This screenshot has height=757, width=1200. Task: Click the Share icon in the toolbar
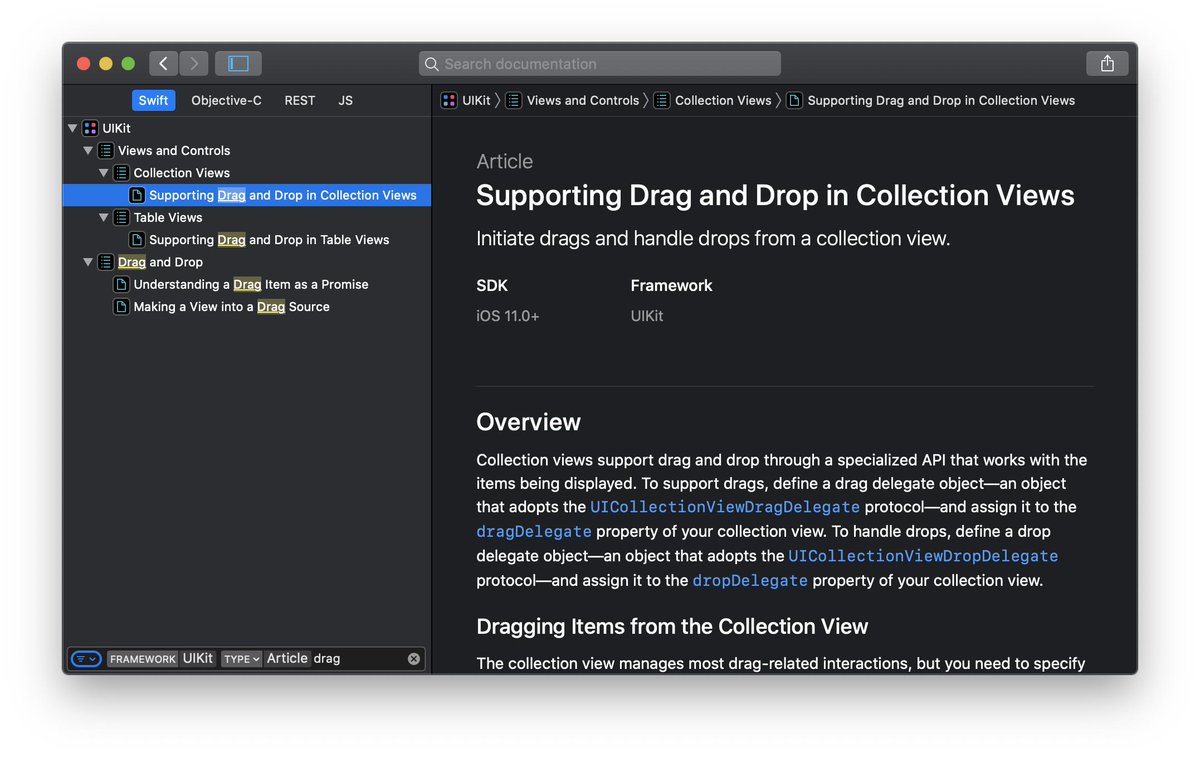point(1107,62)
